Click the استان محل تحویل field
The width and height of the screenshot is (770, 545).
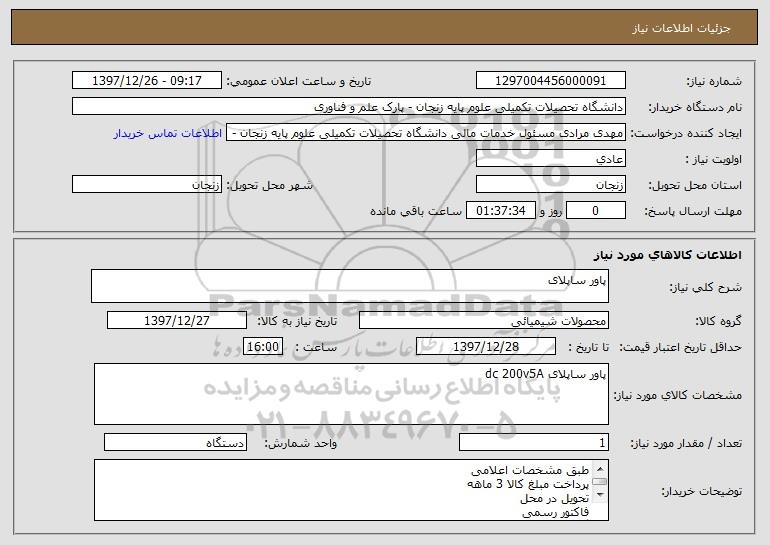[550, 185]
